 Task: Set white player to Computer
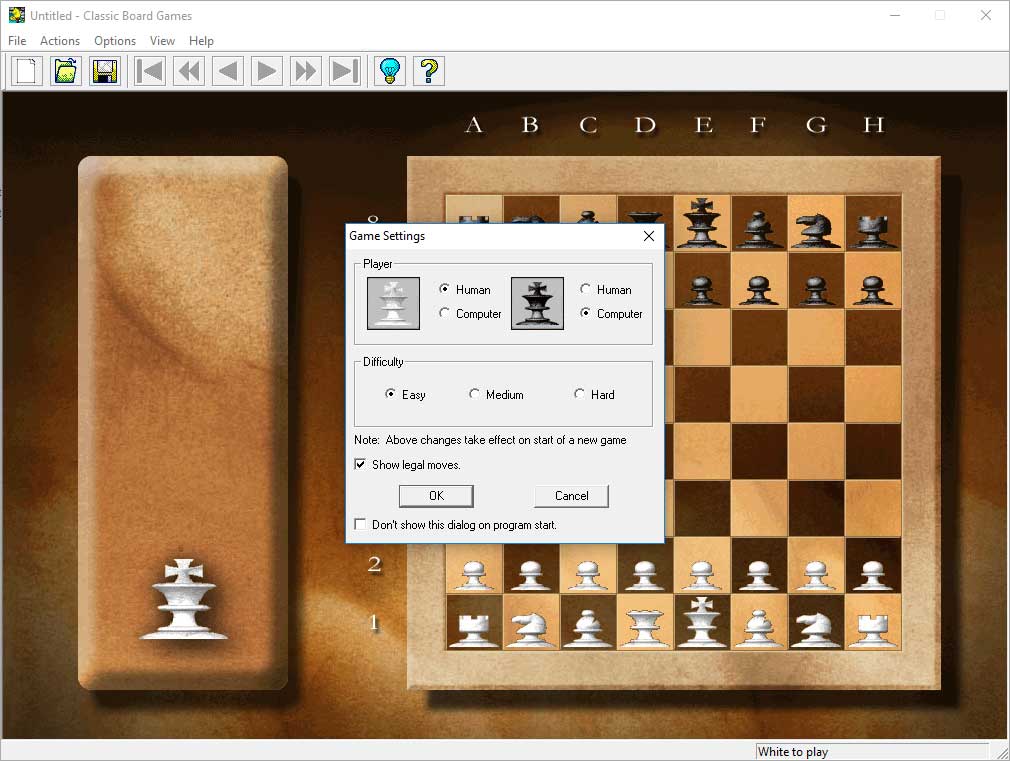pos(445,314)
